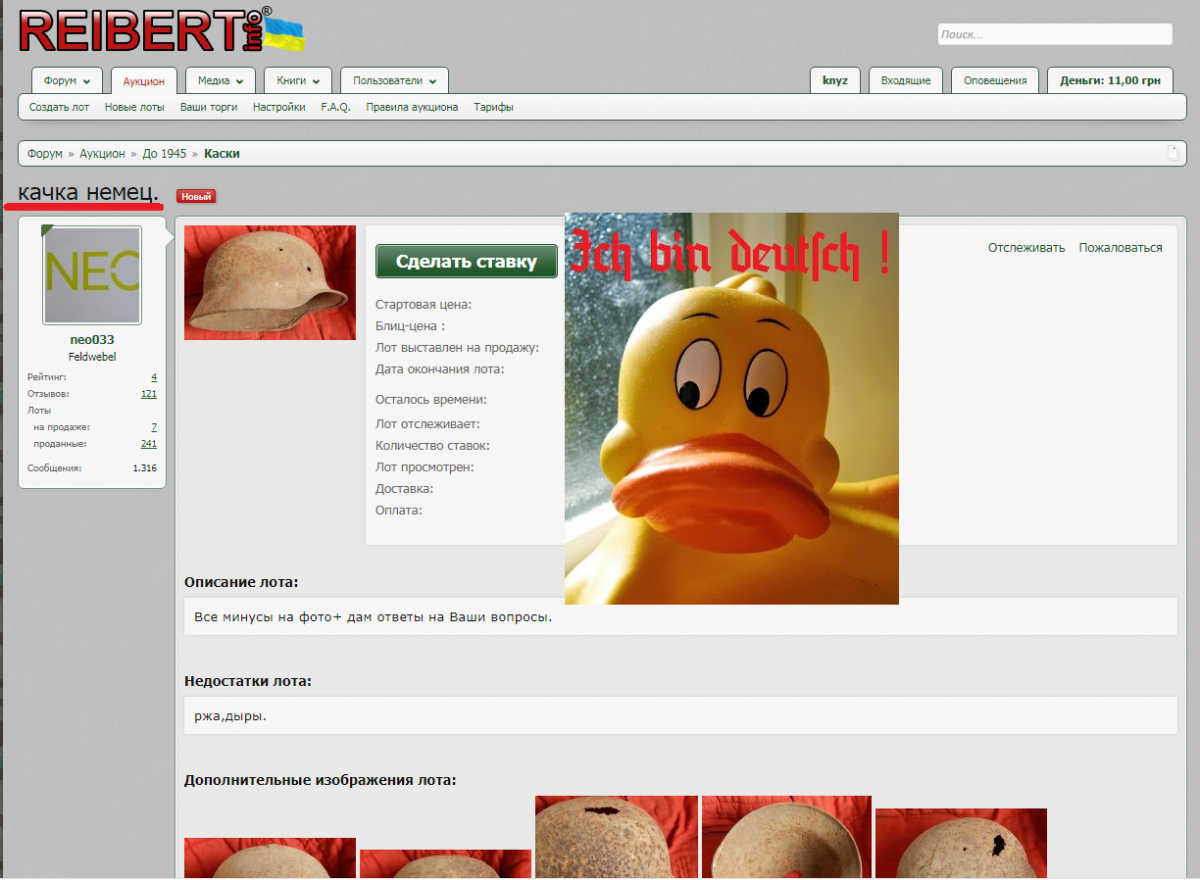Select Новые лоты in the auction submenu
The width and height of the screenshot is (1200, 880).
[x=135, y=107]
